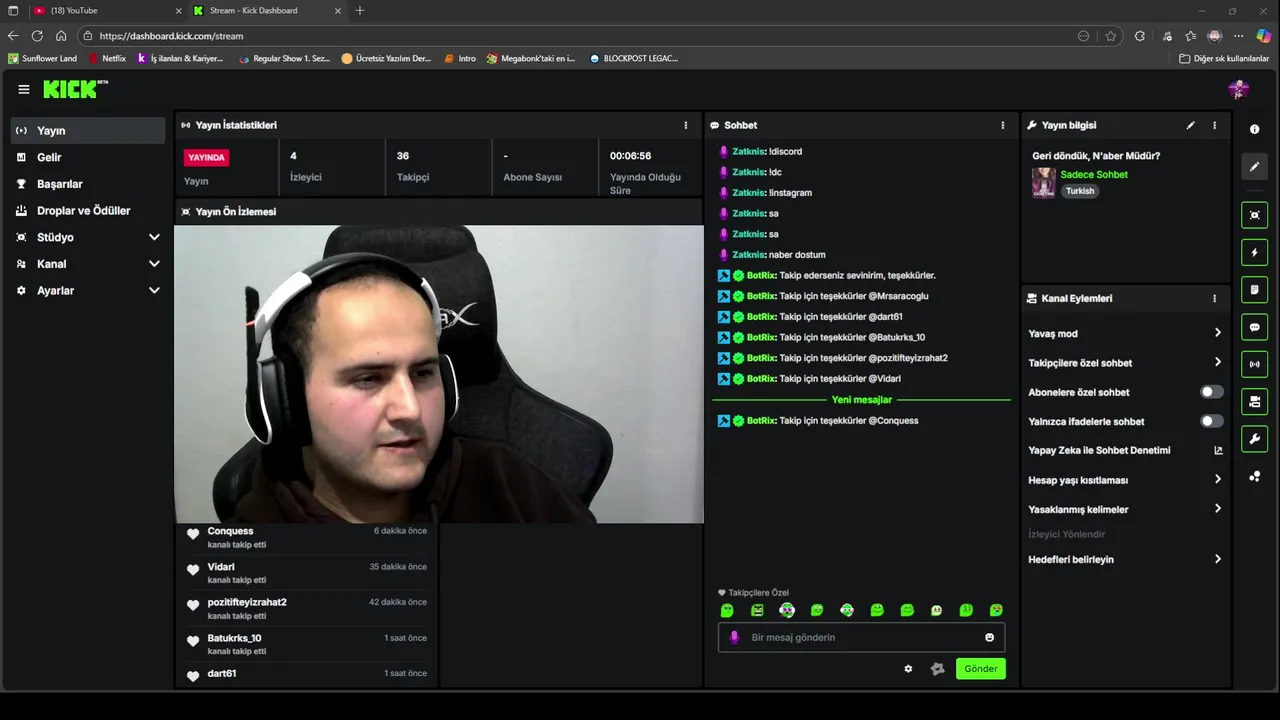
Task: Click Batukrks_10 in activity feed
Action: [307, 644]
